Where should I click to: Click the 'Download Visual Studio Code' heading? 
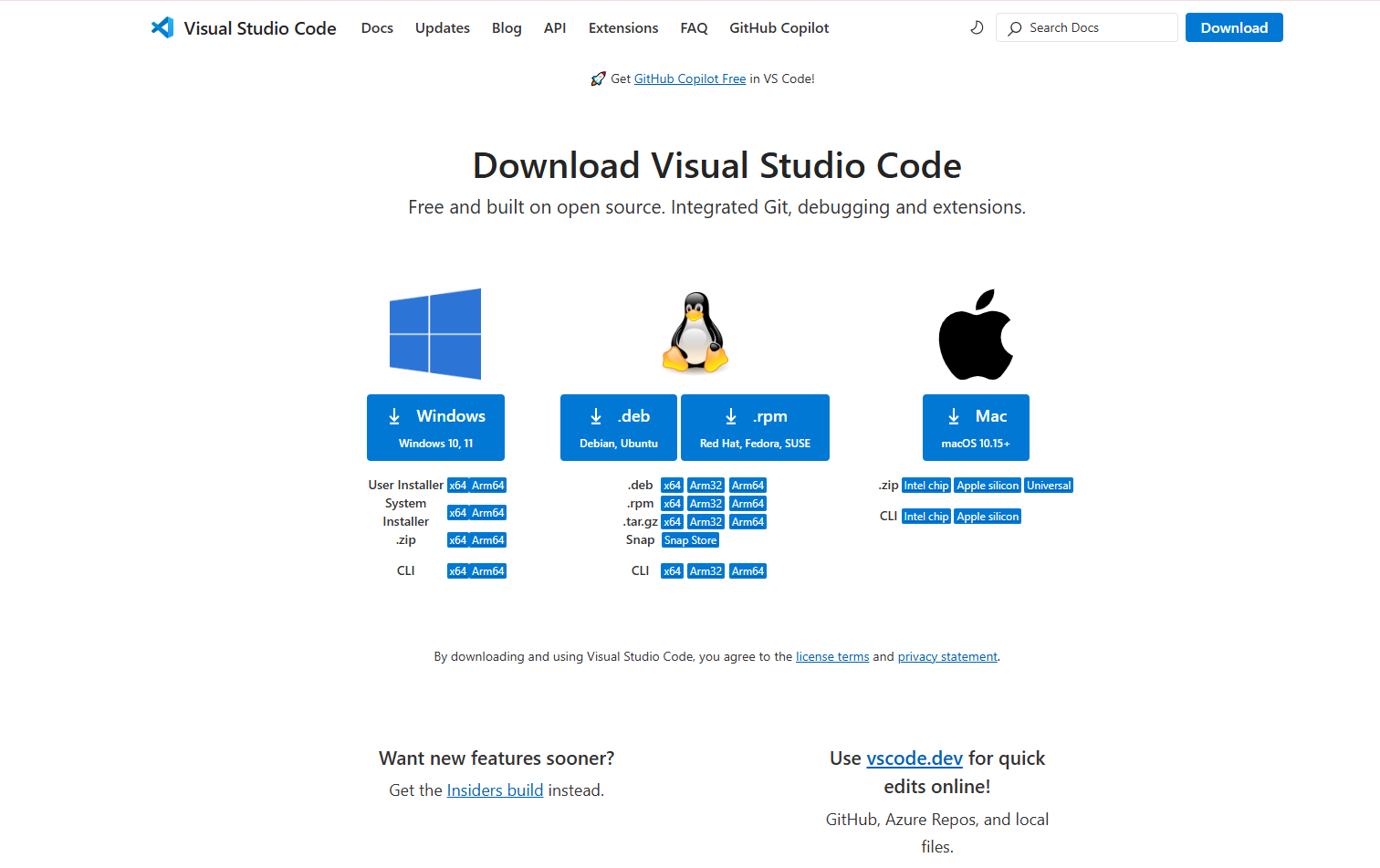point(717,166)
